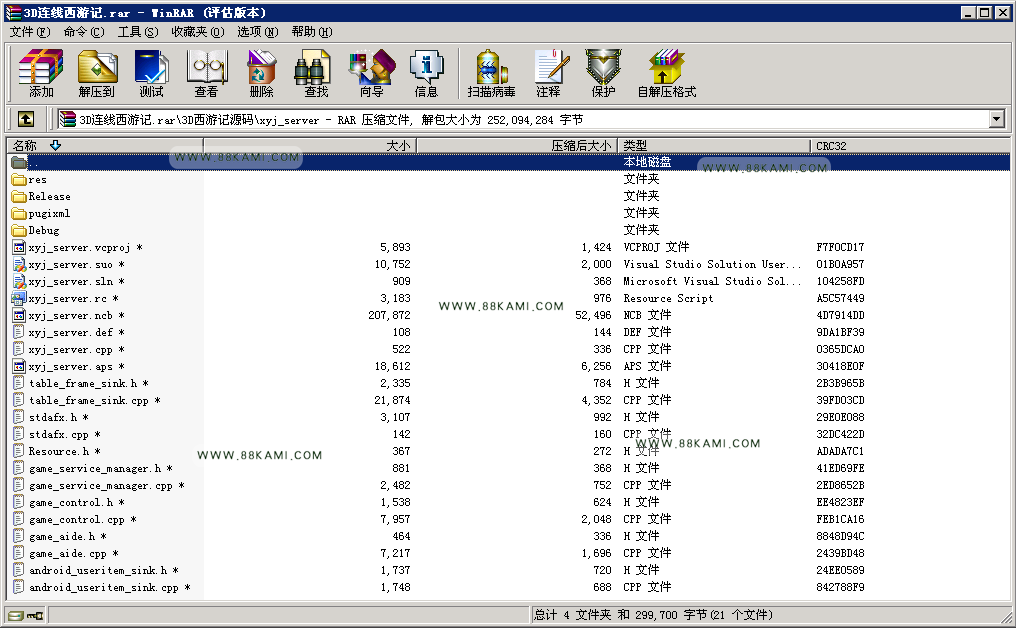Click the 保护 (Protect) shield icon
1016x628 pixels.
pyautogui.click(x=603, y=73)
